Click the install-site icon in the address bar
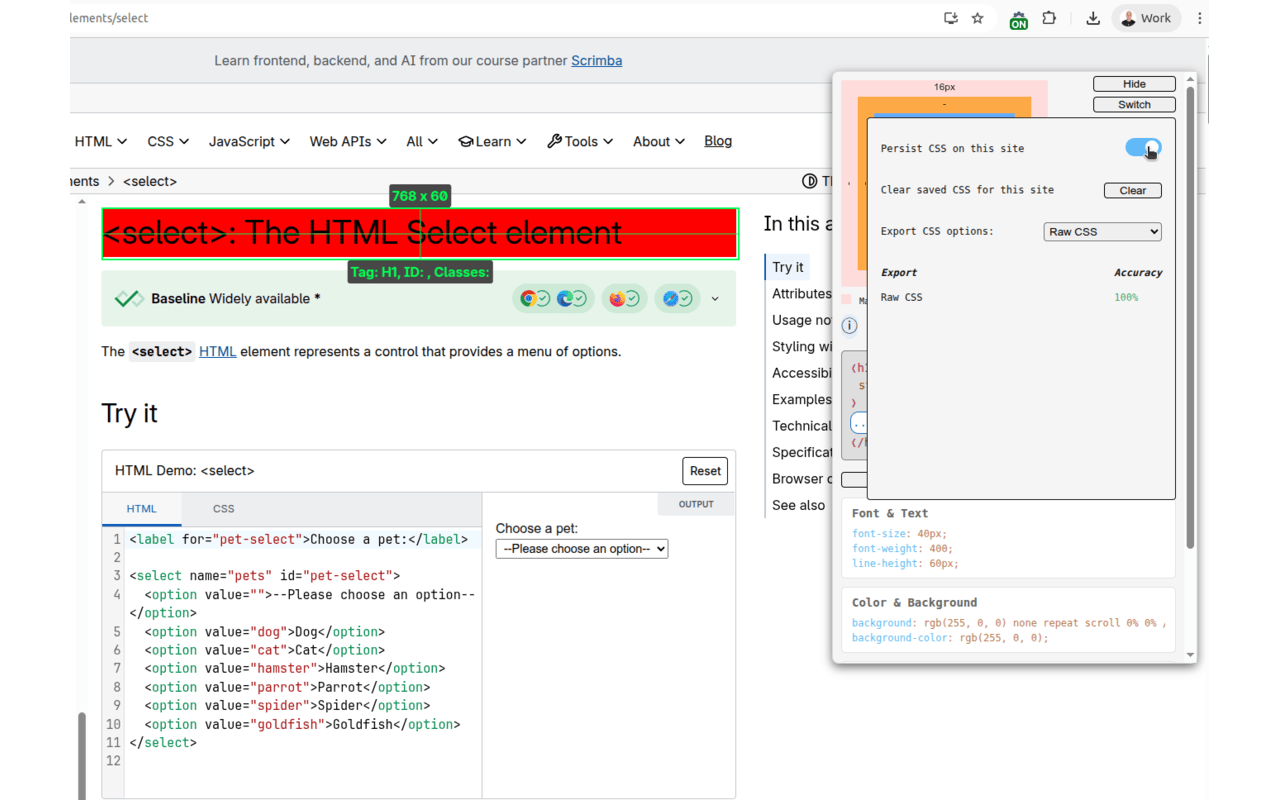This screenshot has width=1280, height=800. tap(950, 17)
